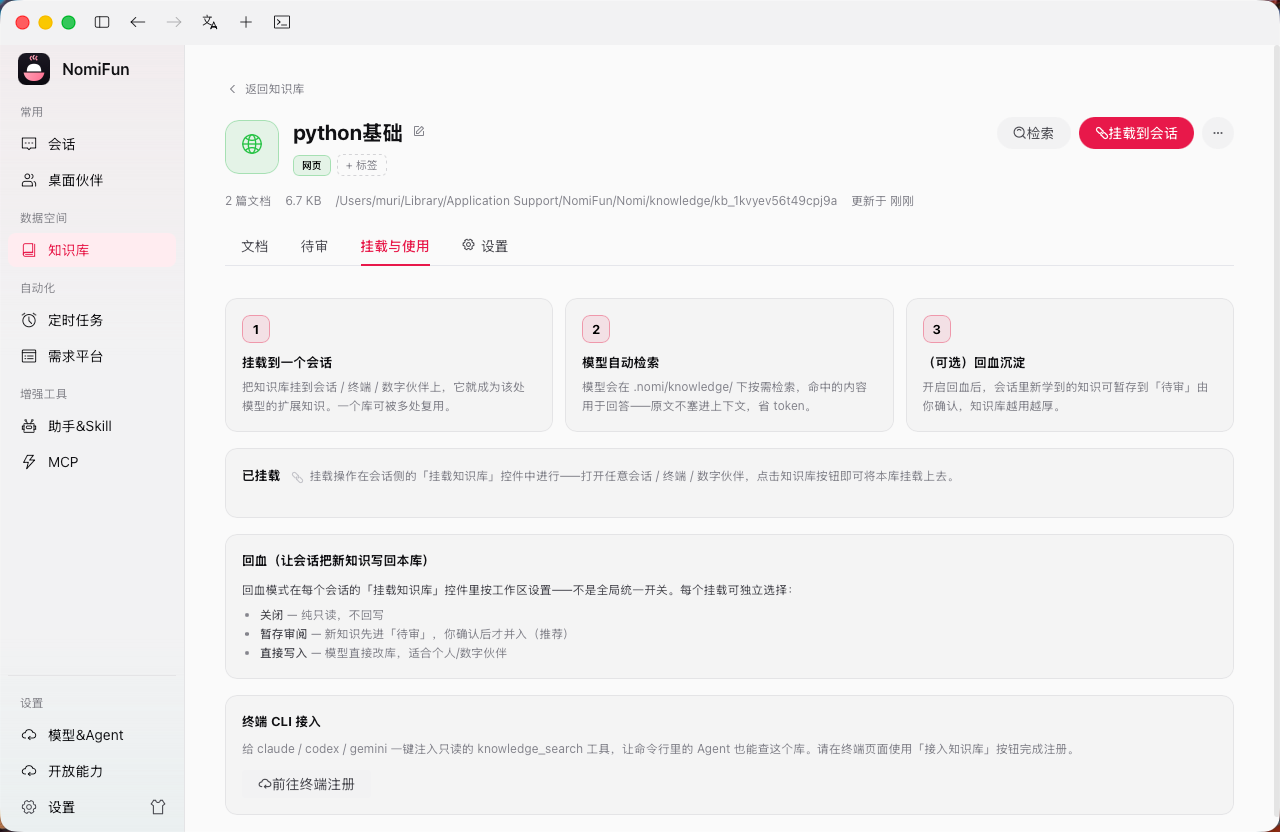Select 知识库 in the sidebar
Image resolution: width=1280 pixels, height=832 pixels.
(x=92, y=250)
